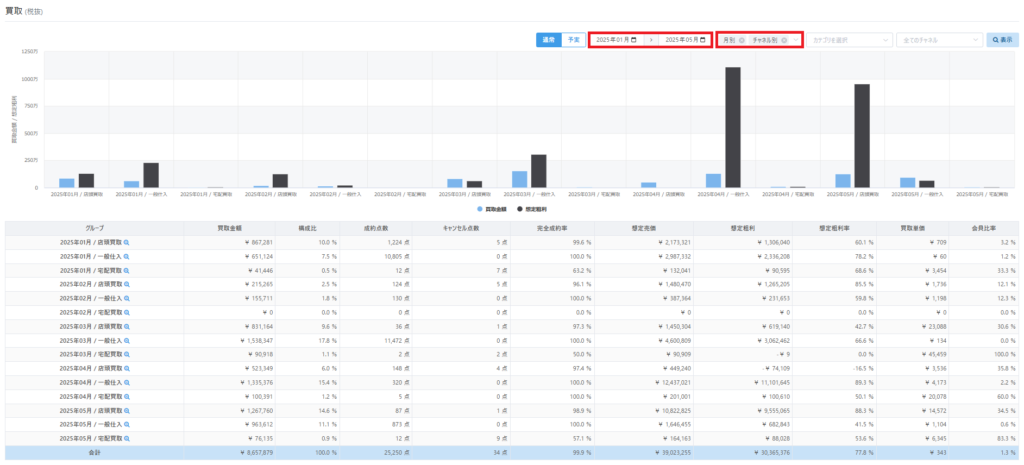Screen dimensions: 1024x465
Task: Switch to the 予実 mode toggle
Action: 573,40
